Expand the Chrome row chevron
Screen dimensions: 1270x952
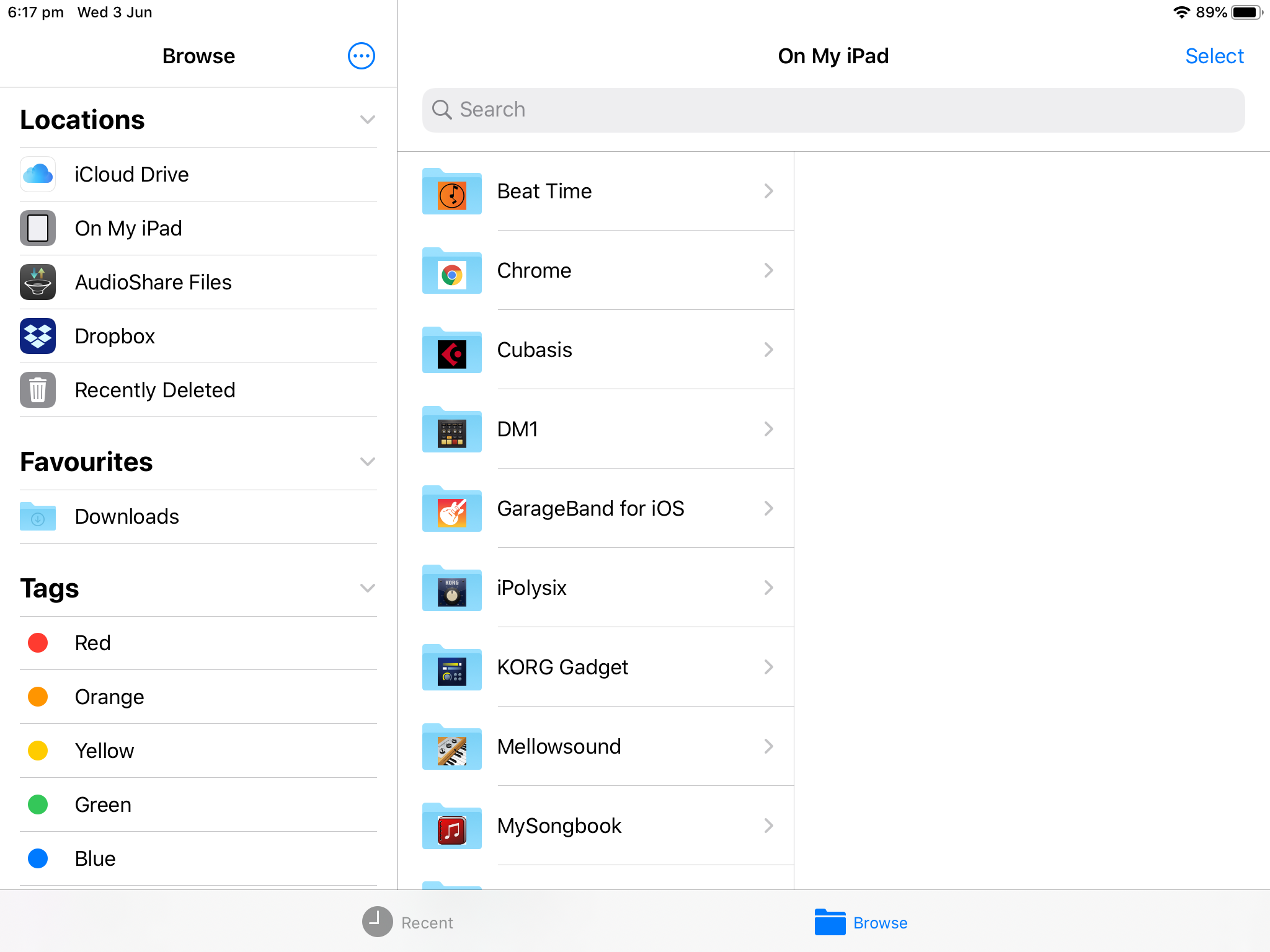click(769, 270)
